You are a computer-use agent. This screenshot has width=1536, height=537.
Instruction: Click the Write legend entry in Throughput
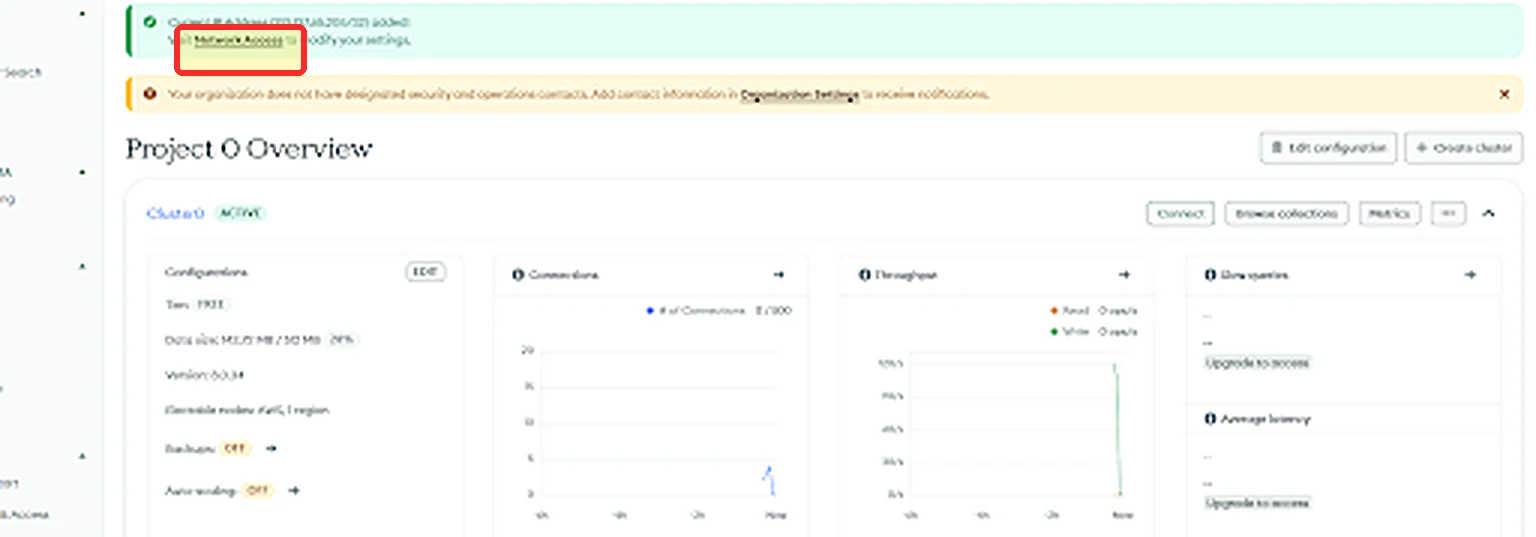(1094, 332)
